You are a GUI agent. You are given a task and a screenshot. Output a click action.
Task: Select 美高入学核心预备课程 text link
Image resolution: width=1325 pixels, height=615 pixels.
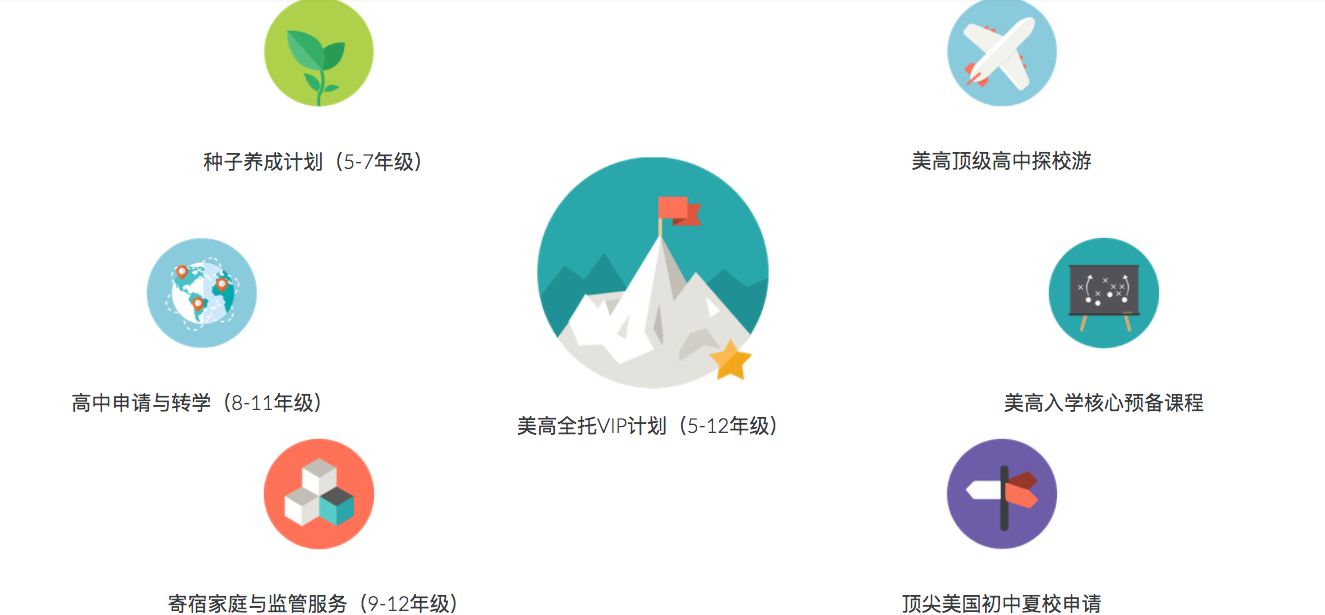pos(1104,403)
